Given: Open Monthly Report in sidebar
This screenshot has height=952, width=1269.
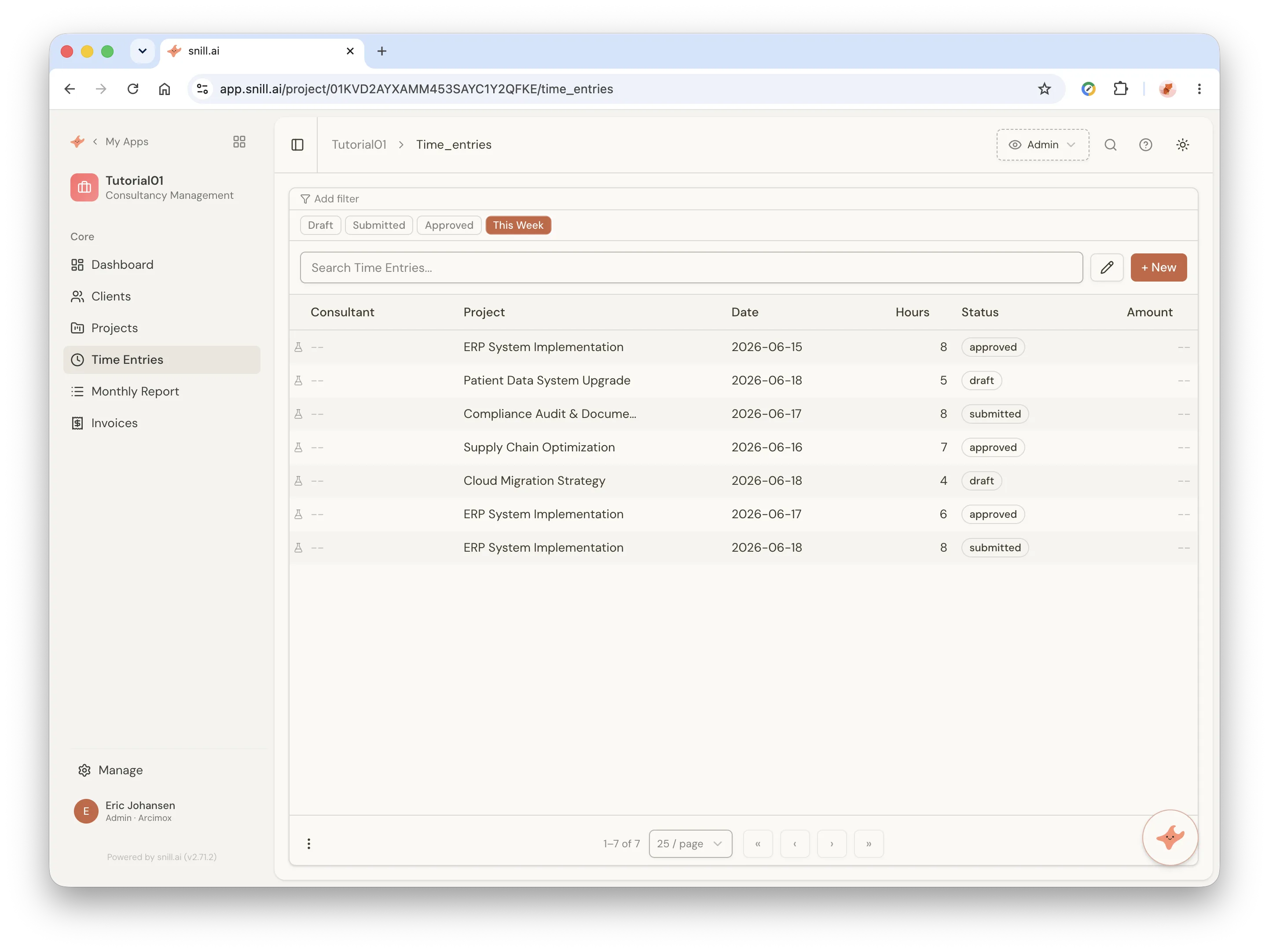Looking at the screenshot, I should [162, 391].
